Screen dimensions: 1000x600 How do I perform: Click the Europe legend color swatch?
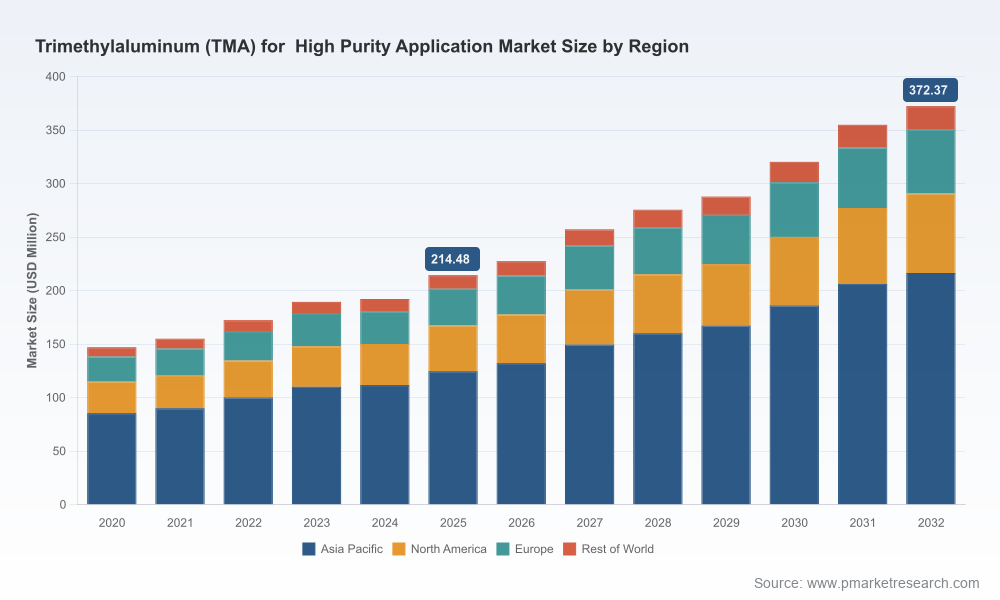503,549
